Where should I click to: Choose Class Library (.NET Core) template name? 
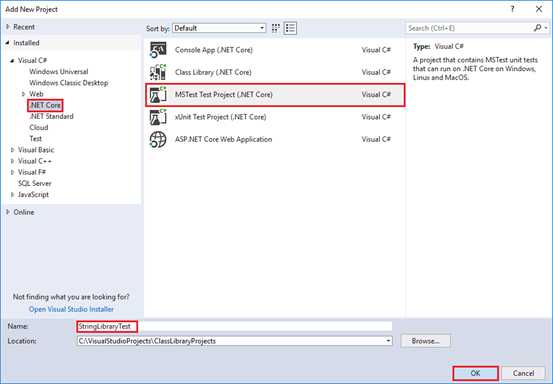[213, 72]
